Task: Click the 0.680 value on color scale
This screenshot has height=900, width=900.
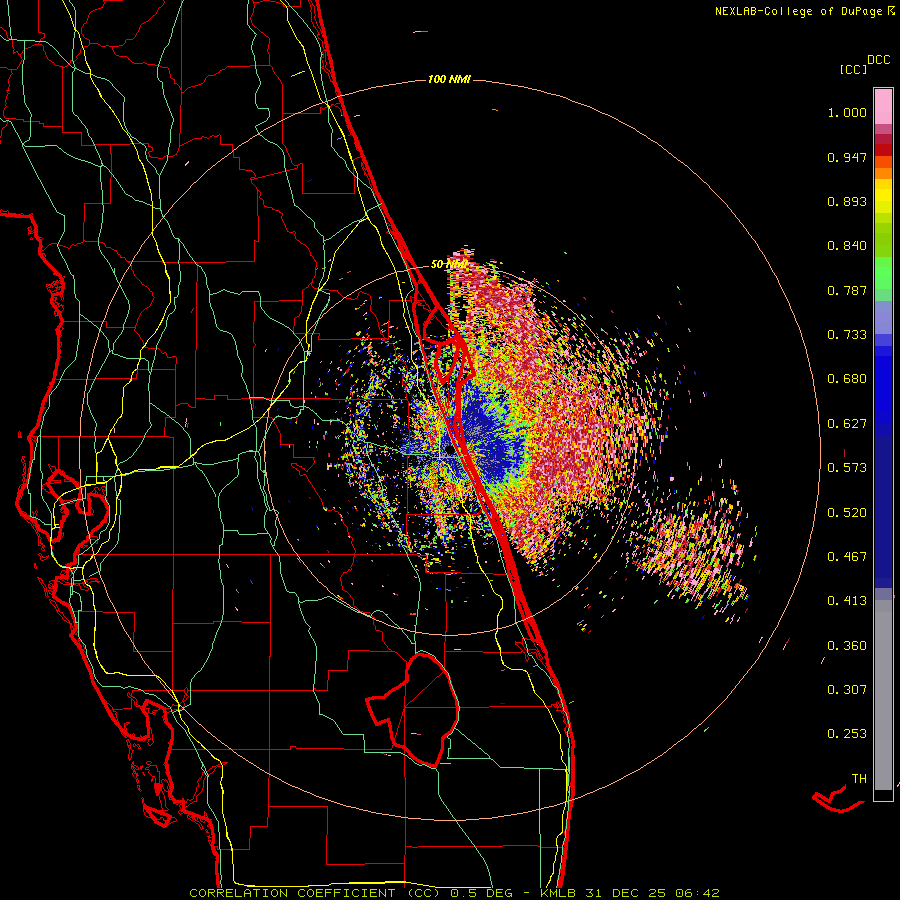Action: coord(847,379)
